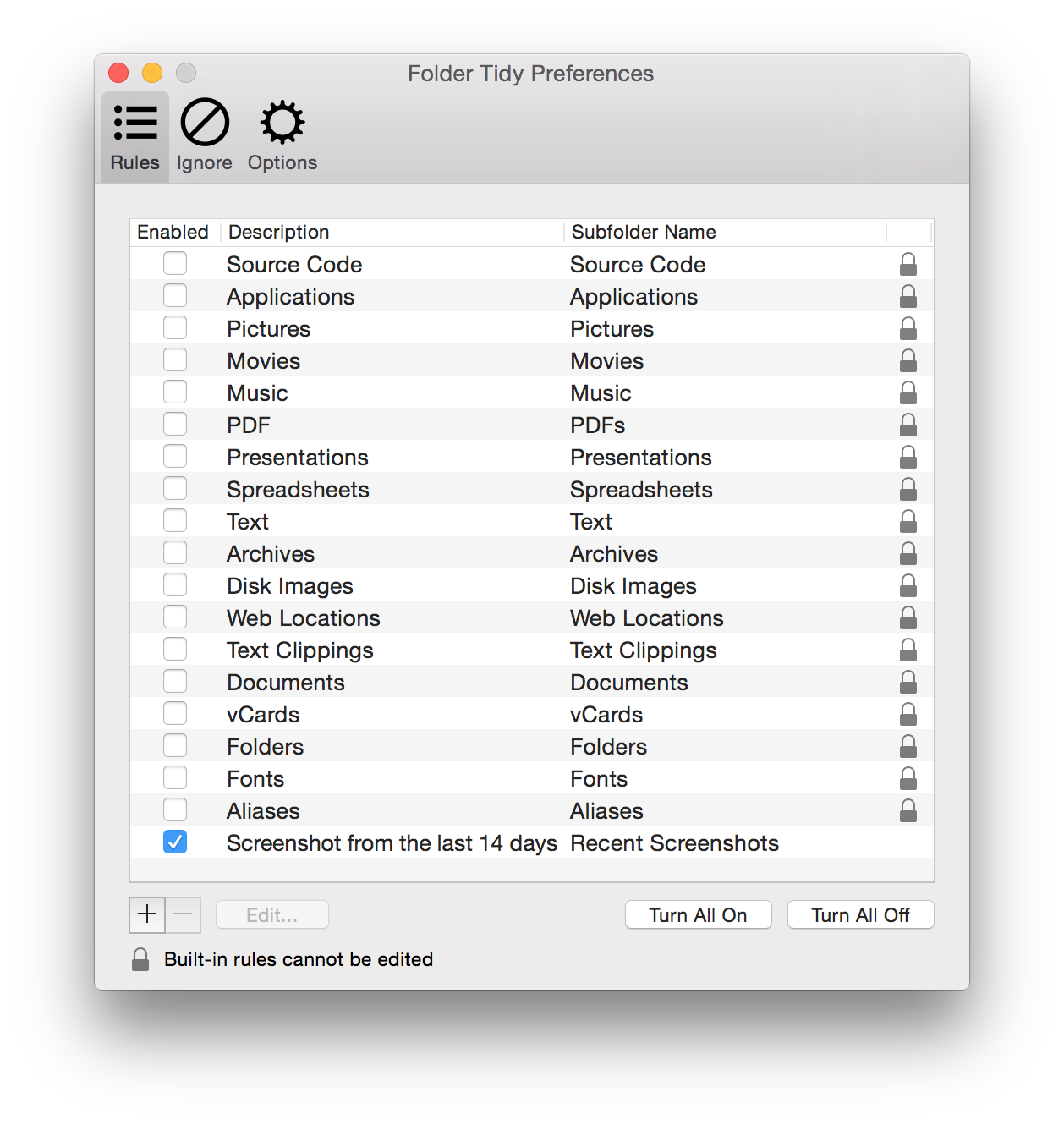
Task: Select the 'Disk Images' description text
Action: click(x=290, y=586)
